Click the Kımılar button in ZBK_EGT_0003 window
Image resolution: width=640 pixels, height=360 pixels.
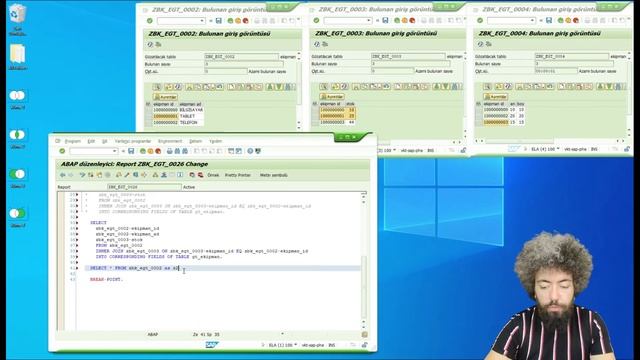pyautogui.click(x=332, y=97)
